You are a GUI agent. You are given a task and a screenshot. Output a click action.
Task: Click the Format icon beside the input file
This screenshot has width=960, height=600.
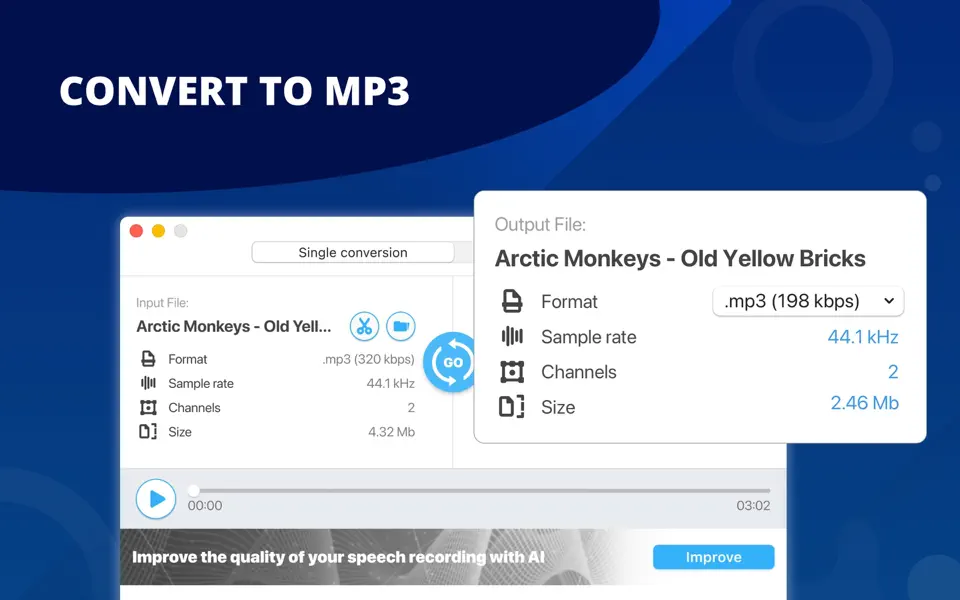[x=147, y=359]
